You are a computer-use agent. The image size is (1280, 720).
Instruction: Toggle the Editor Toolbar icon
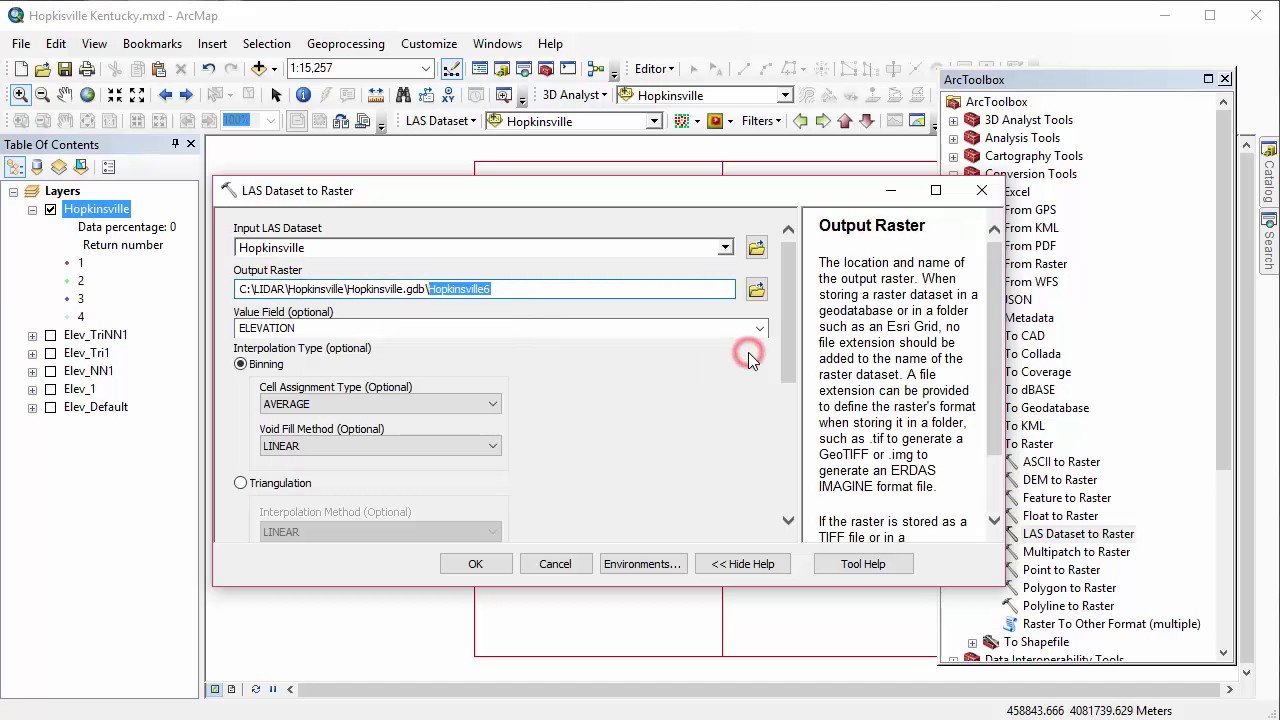[452, 69]
